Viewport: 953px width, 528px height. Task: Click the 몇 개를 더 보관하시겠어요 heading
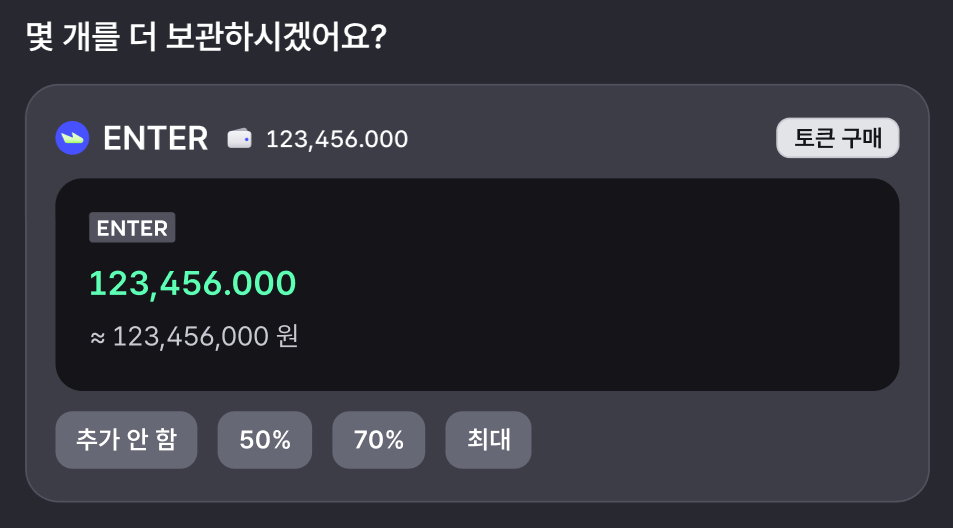click(x=207, y=36)
